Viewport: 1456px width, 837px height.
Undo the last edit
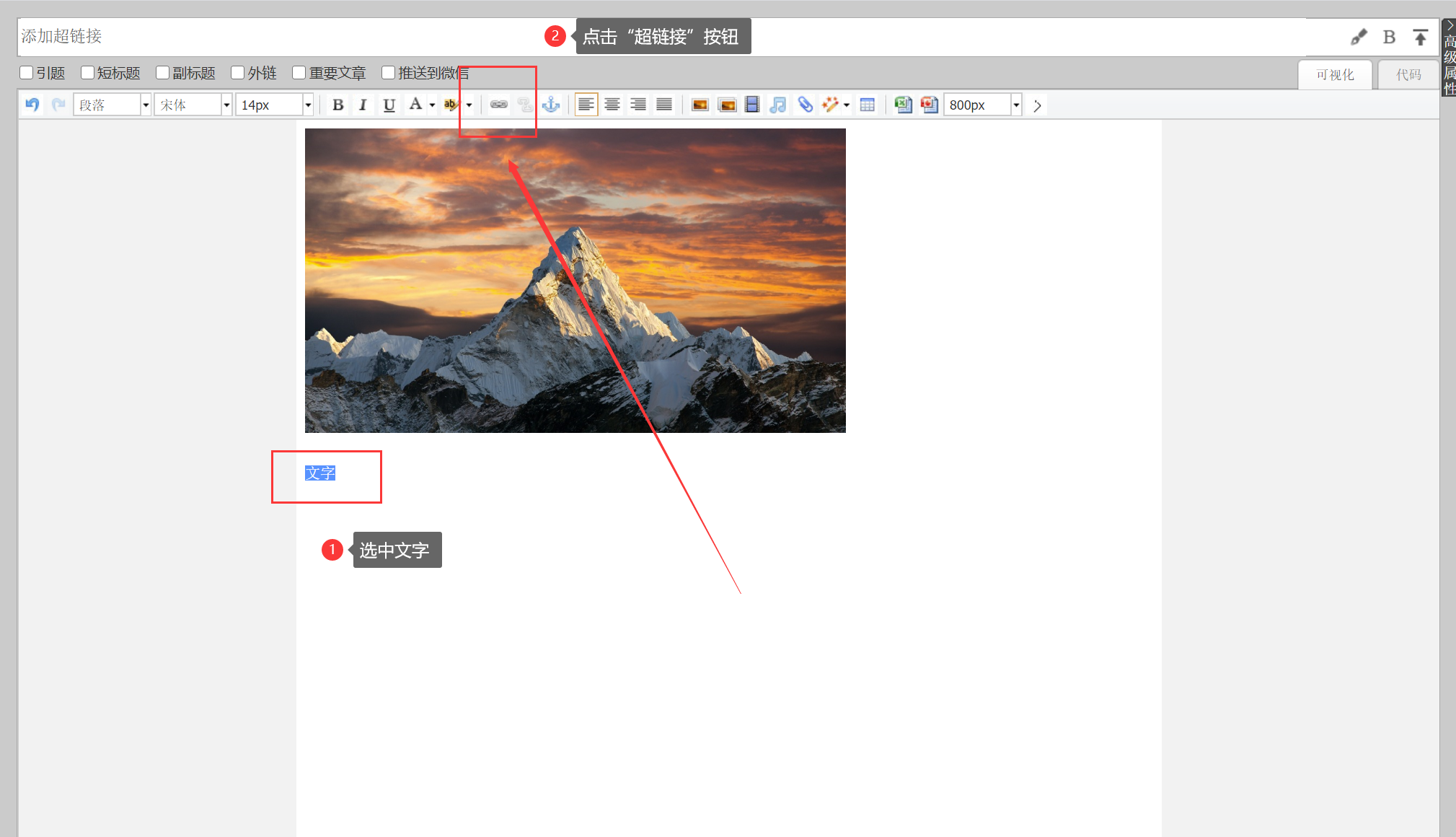[x=32, y=105]
